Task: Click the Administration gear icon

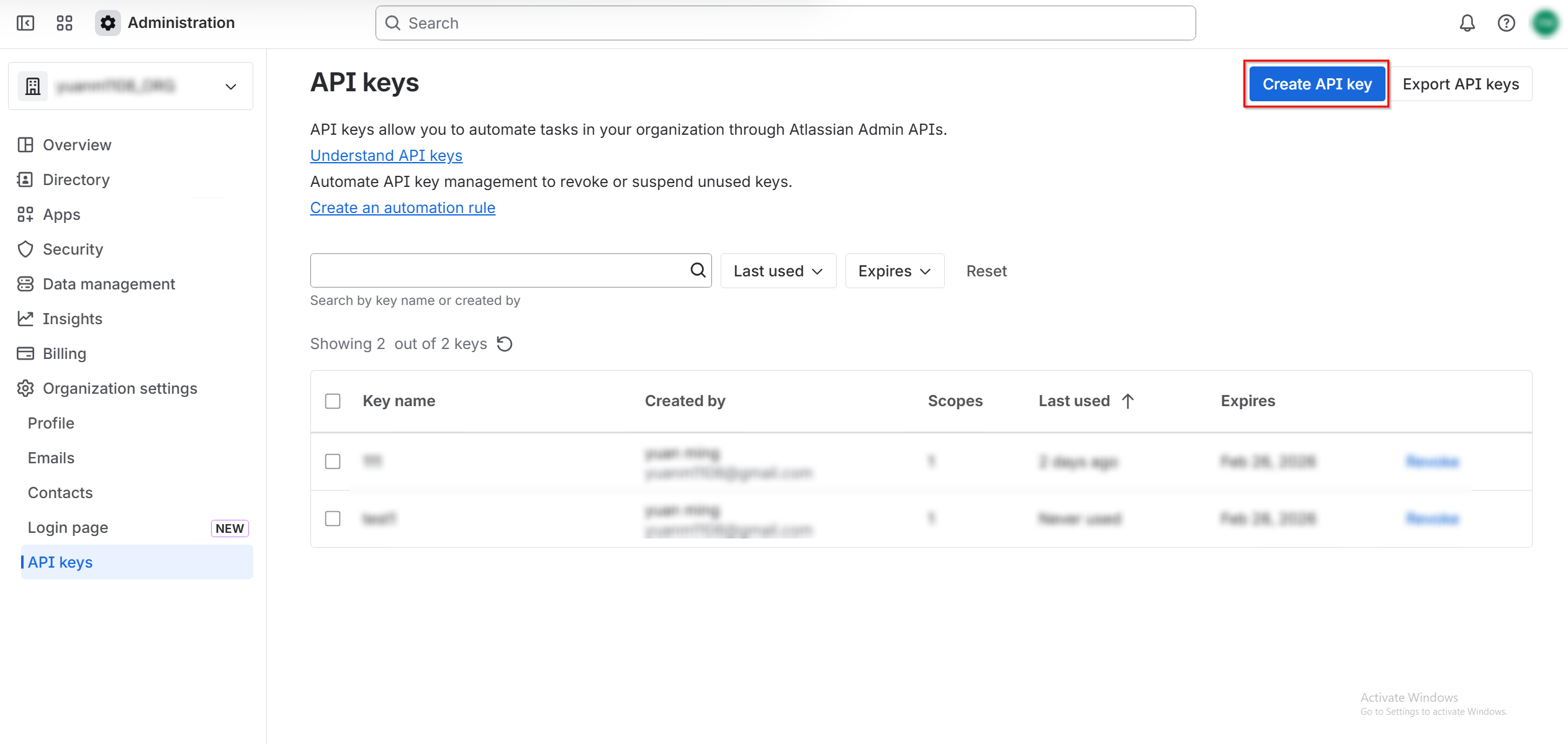Action: click(107, 23)
